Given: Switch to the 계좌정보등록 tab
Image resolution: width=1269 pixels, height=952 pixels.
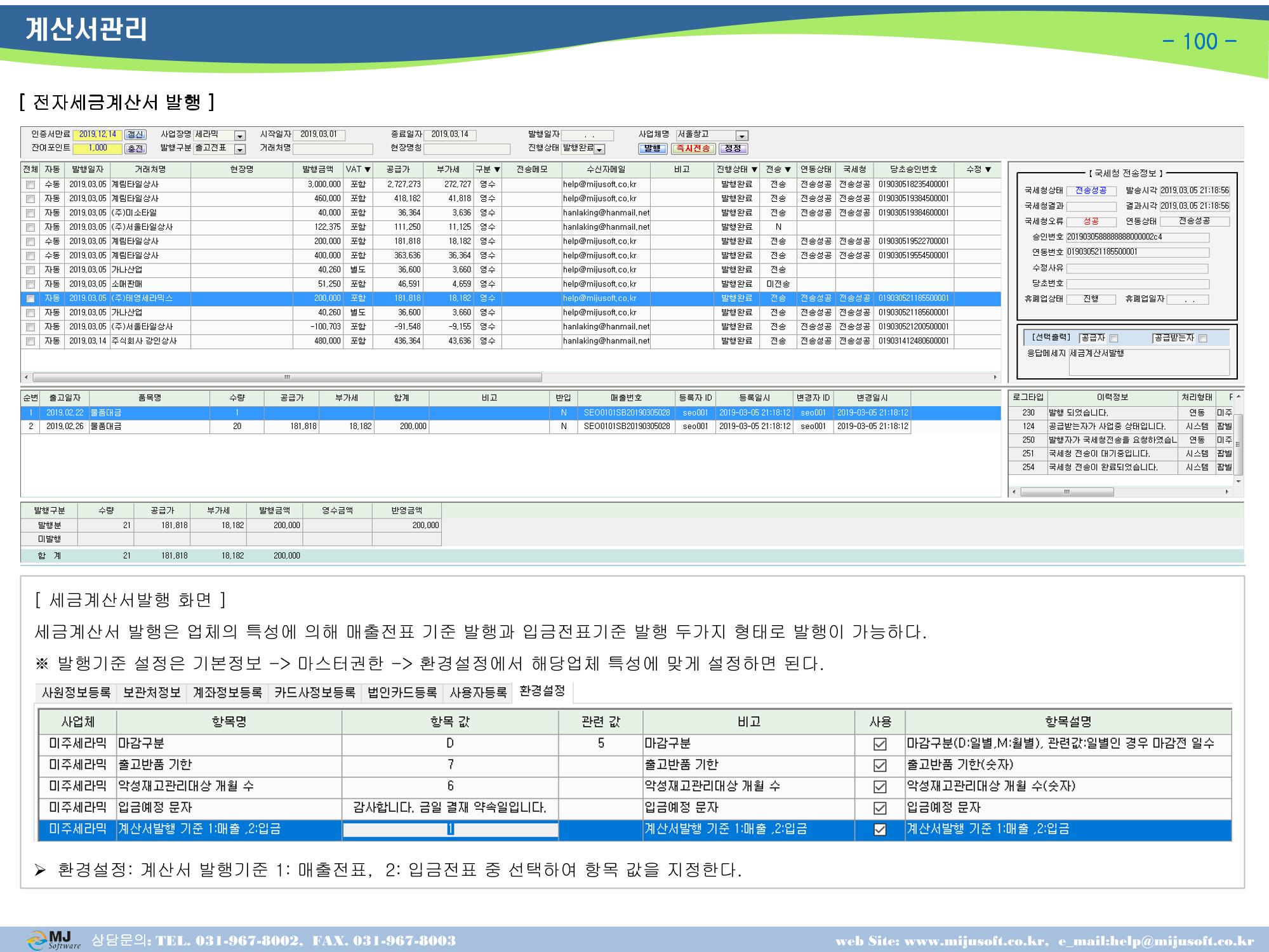Looking at the screenshot, I should coord(227,693).
